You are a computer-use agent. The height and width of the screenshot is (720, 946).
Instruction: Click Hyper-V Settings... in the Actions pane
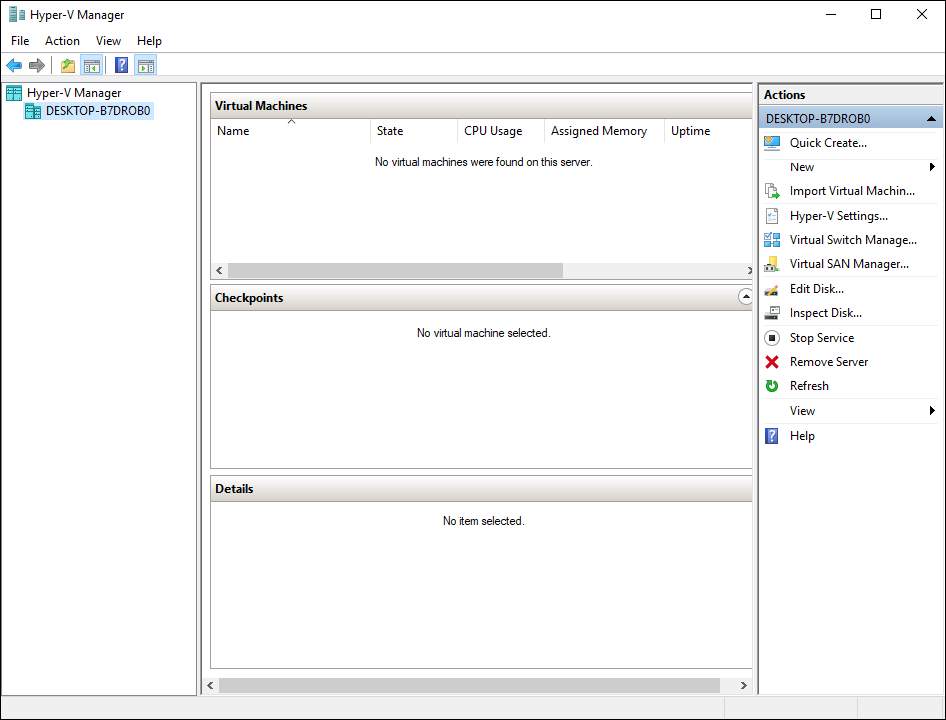point(838,216)
